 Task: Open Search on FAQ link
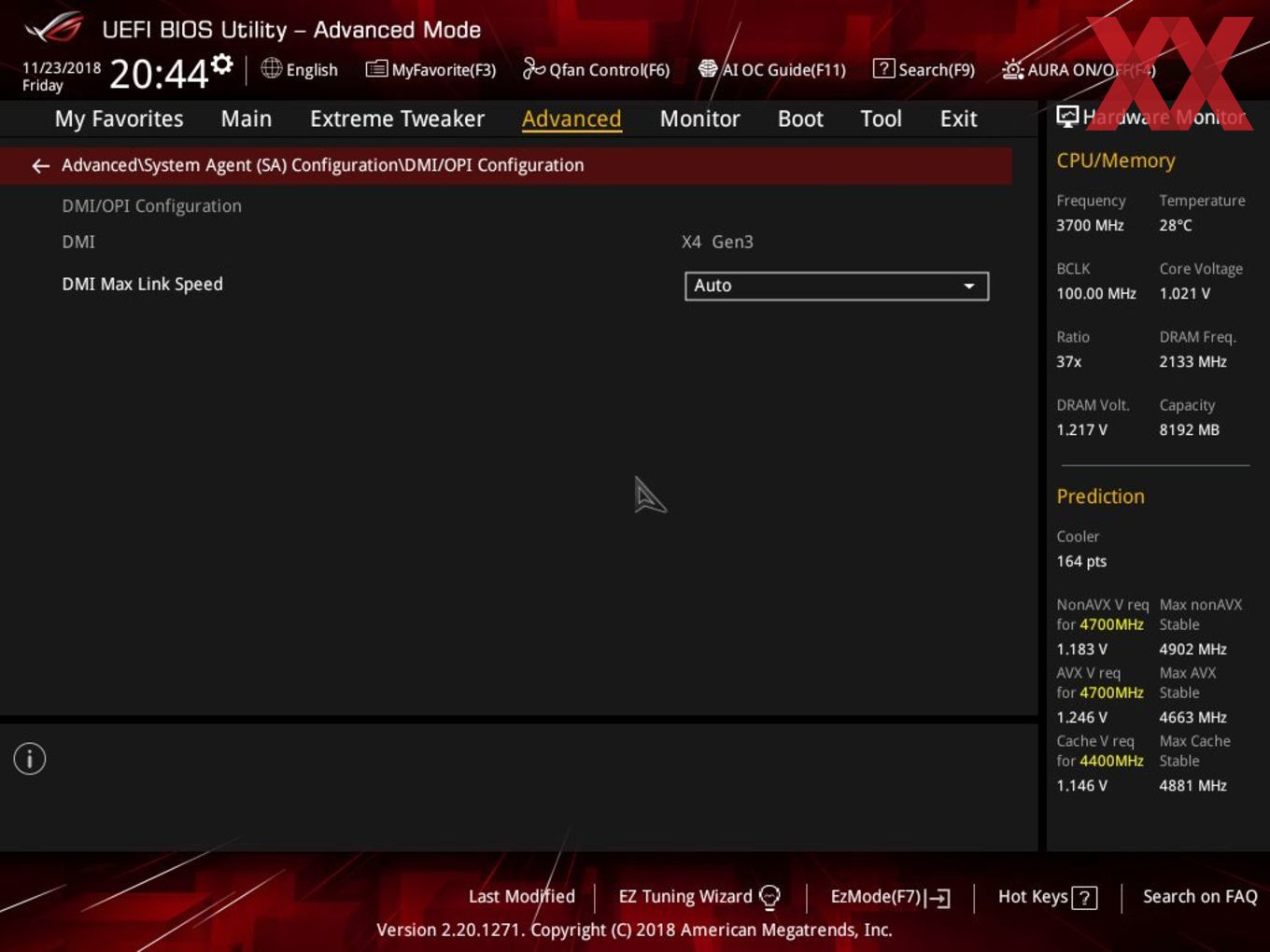[1200, 897]
